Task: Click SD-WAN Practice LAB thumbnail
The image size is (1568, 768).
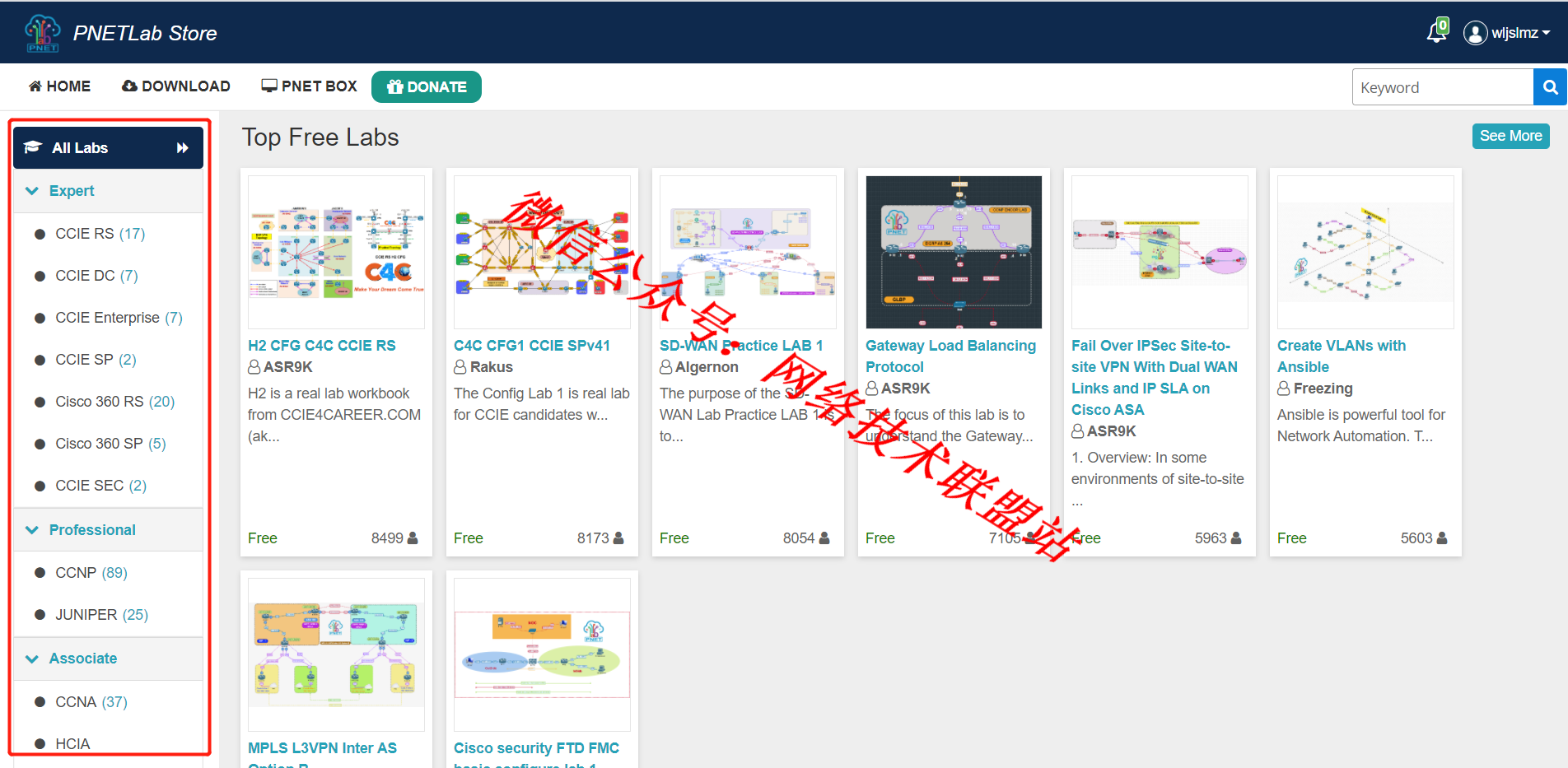Action: pyautogui.click(x=748, y=252)
